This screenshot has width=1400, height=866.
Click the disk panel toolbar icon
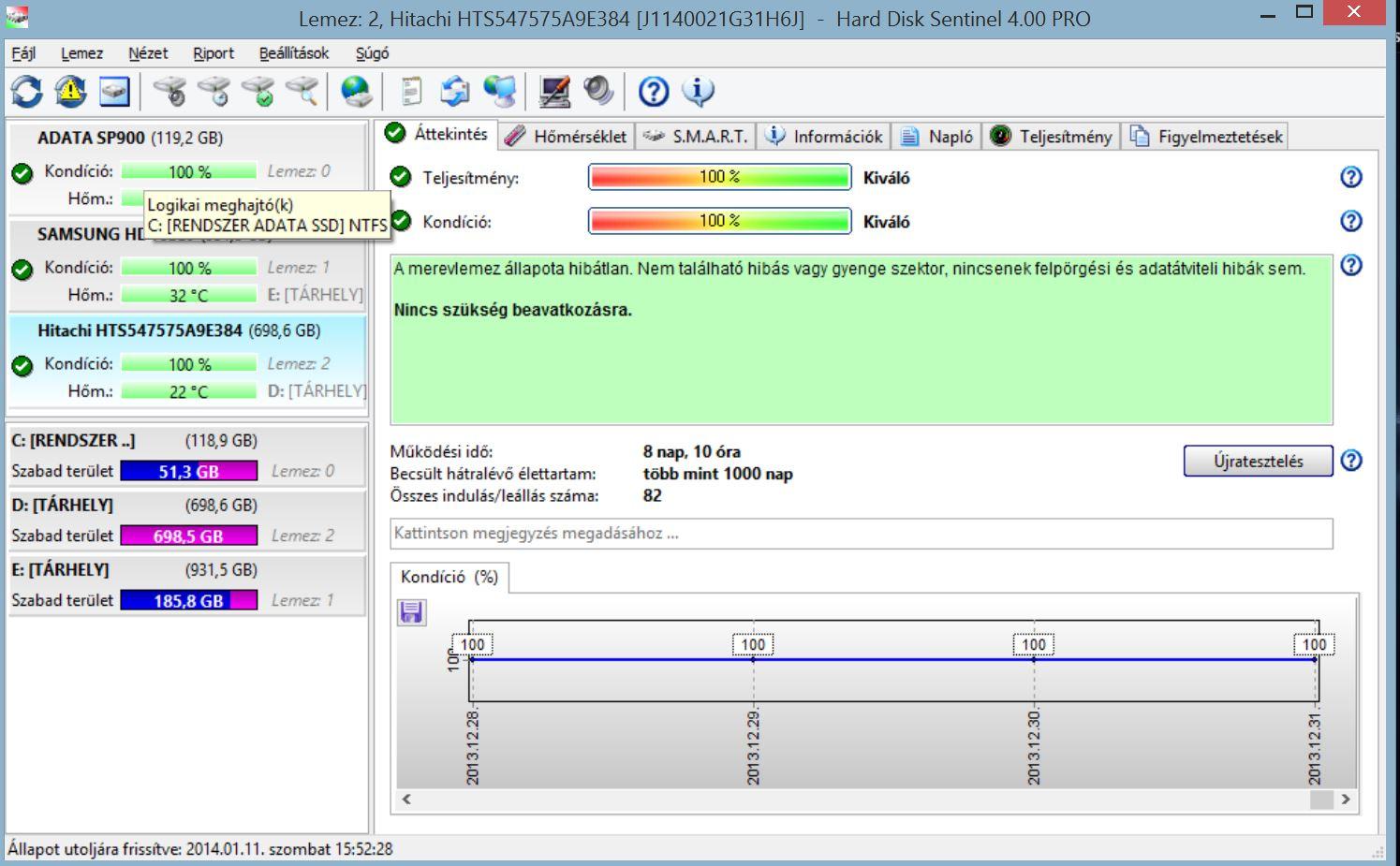click(x=114, y=91)
